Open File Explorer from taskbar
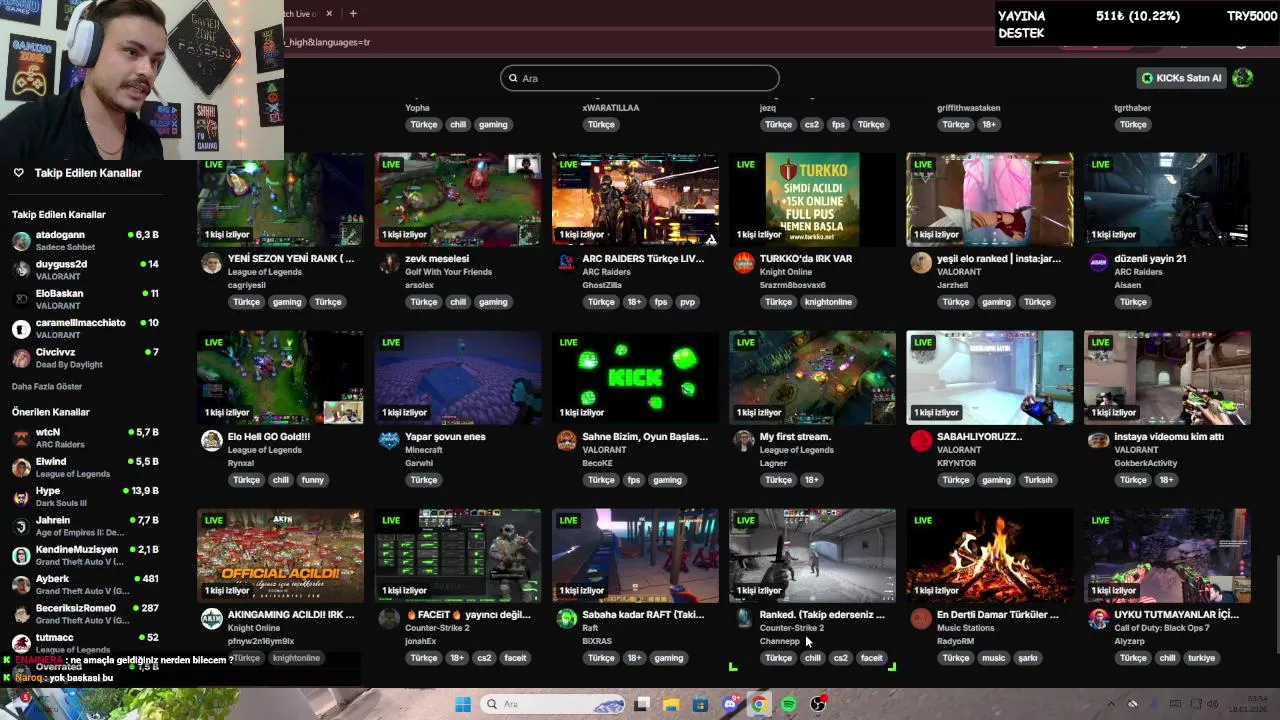 pos(671,704)
